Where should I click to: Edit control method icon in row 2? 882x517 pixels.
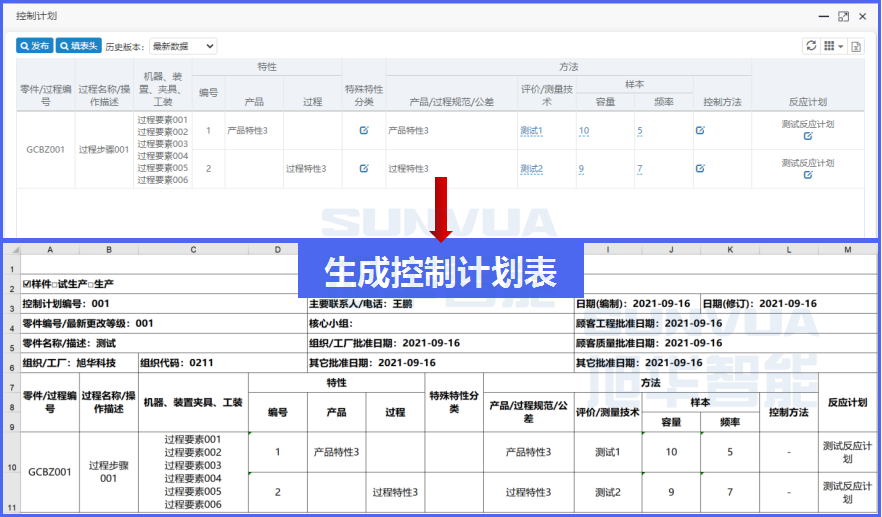[x=700, y=169]
